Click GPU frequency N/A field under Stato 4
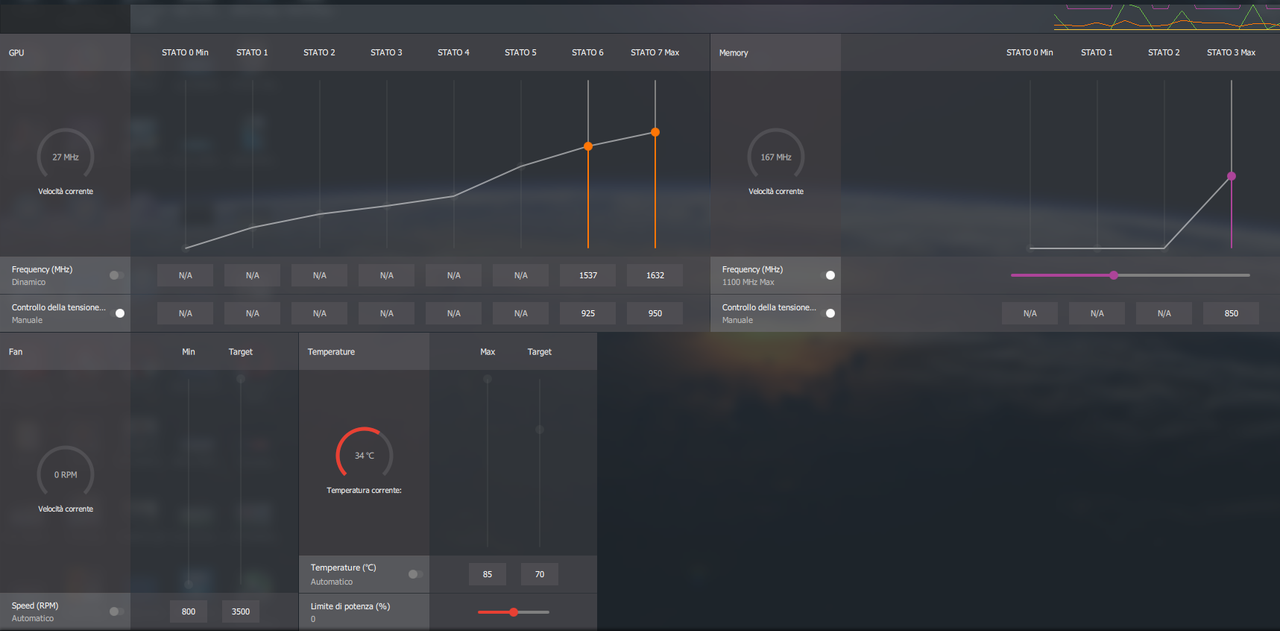Image resolution: width=1280 pixels, height=631 pixels. tap(453, 275)
